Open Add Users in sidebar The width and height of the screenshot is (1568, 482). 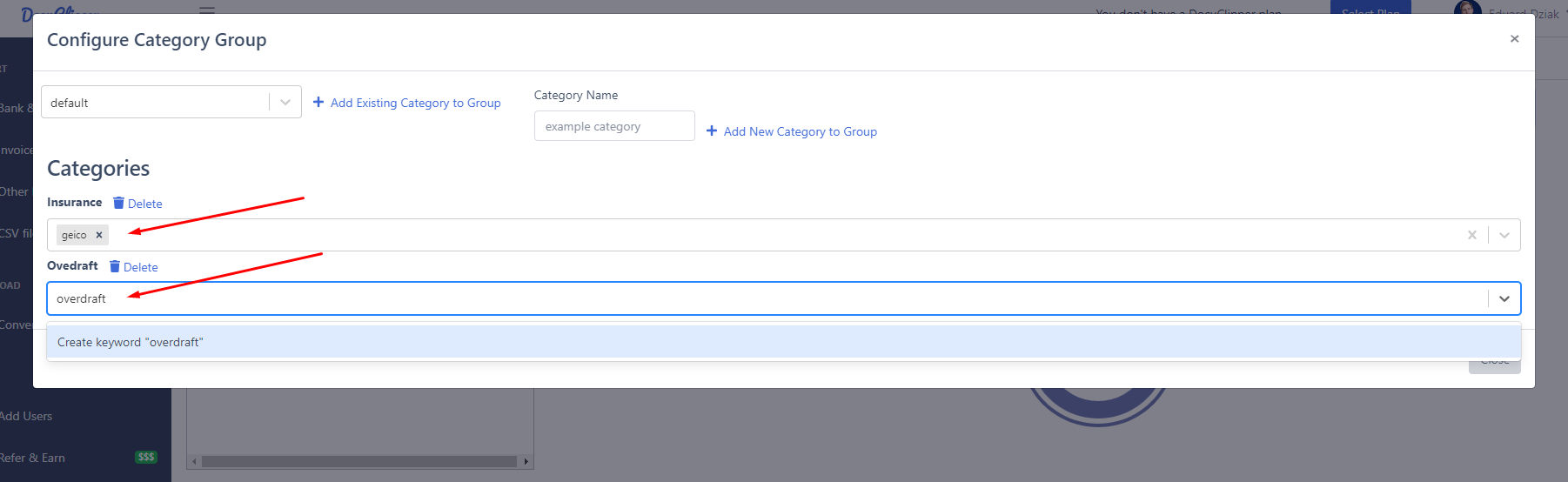pos(26,416)
